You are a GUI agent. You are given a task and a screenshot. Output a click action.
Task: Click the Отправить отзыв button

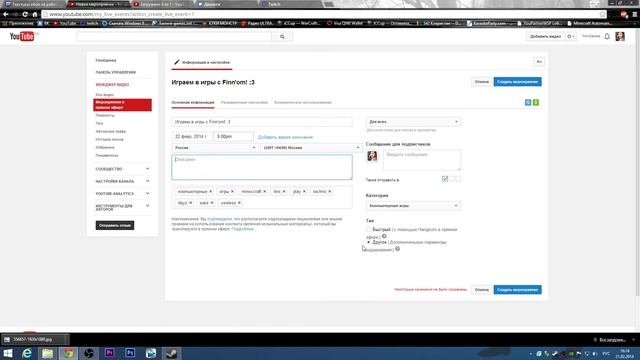click(x=115, y=225)
